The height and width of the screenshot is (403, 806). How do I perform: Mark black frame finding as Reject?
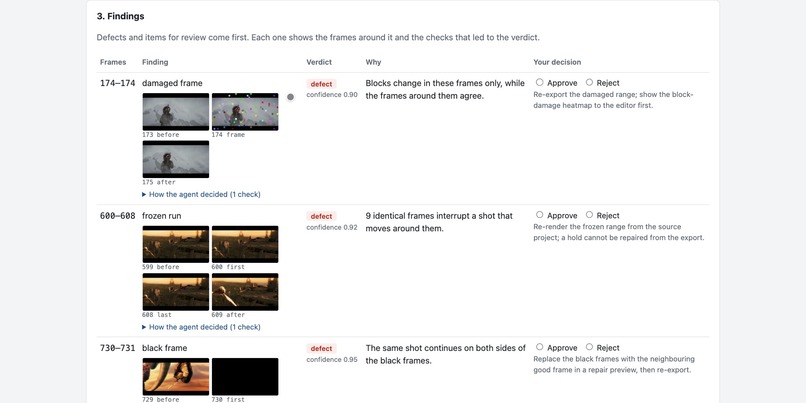[x=589, y=347]
